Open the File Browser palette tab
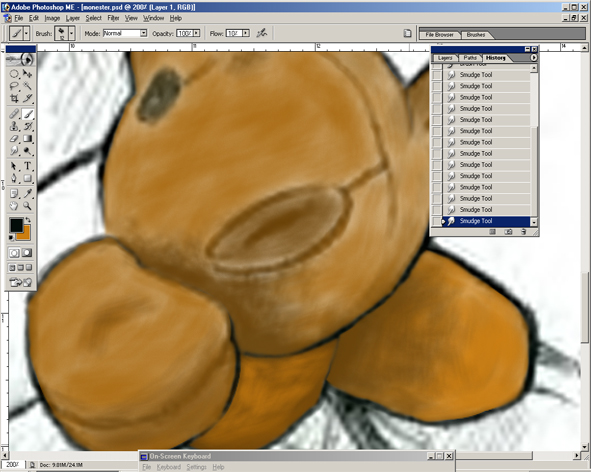The width and height of the screenshot is (591, 472). (x=439, y=35)
